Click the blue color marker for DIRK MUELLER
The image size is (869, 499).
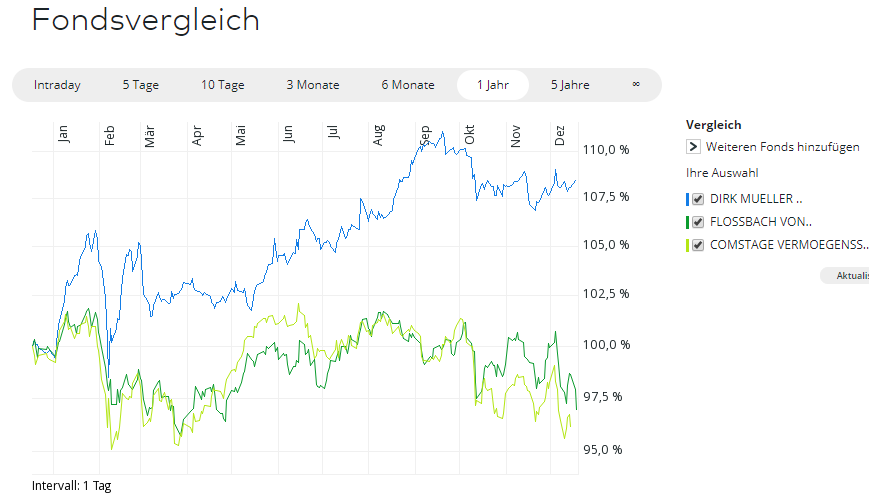[x=688, y=199]
